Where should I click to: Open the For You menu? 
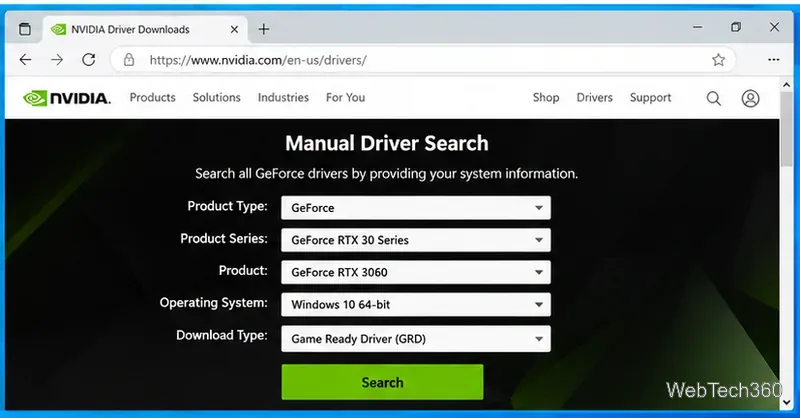pyautogui.click(x=345, y=97)
